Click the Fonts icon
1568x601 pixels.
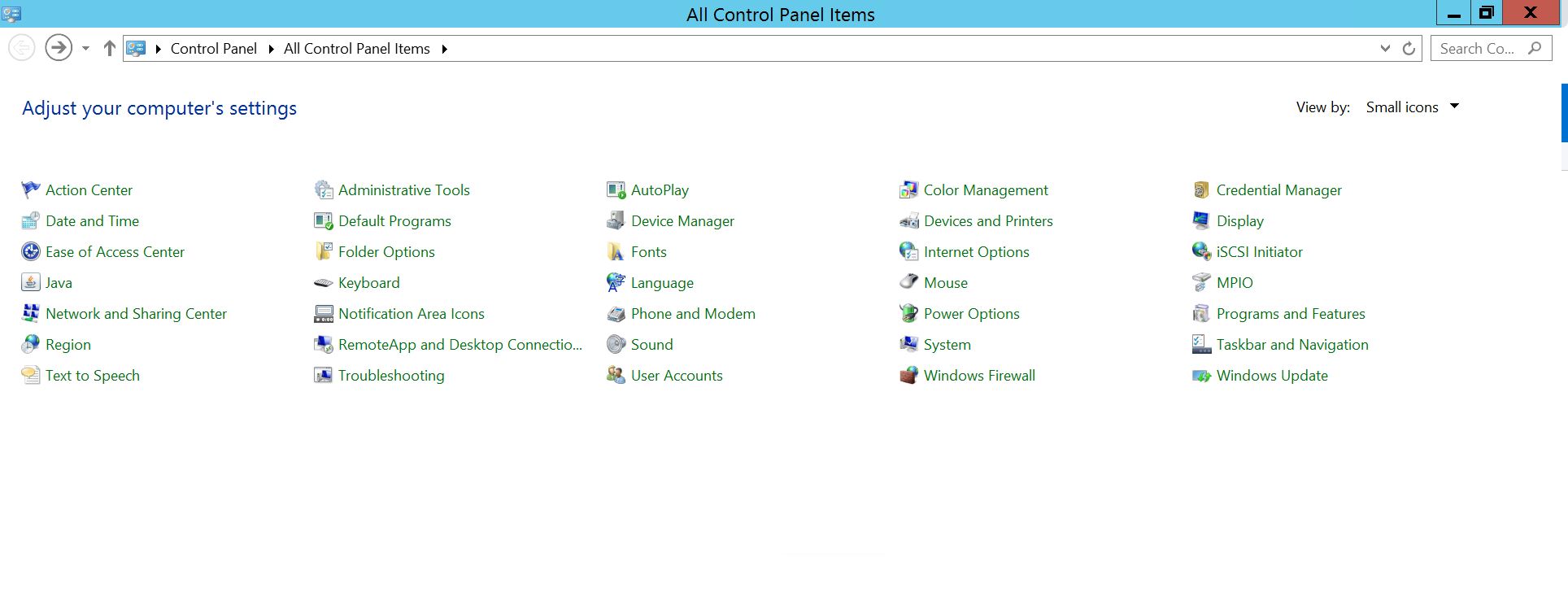(x=616, y=252)
